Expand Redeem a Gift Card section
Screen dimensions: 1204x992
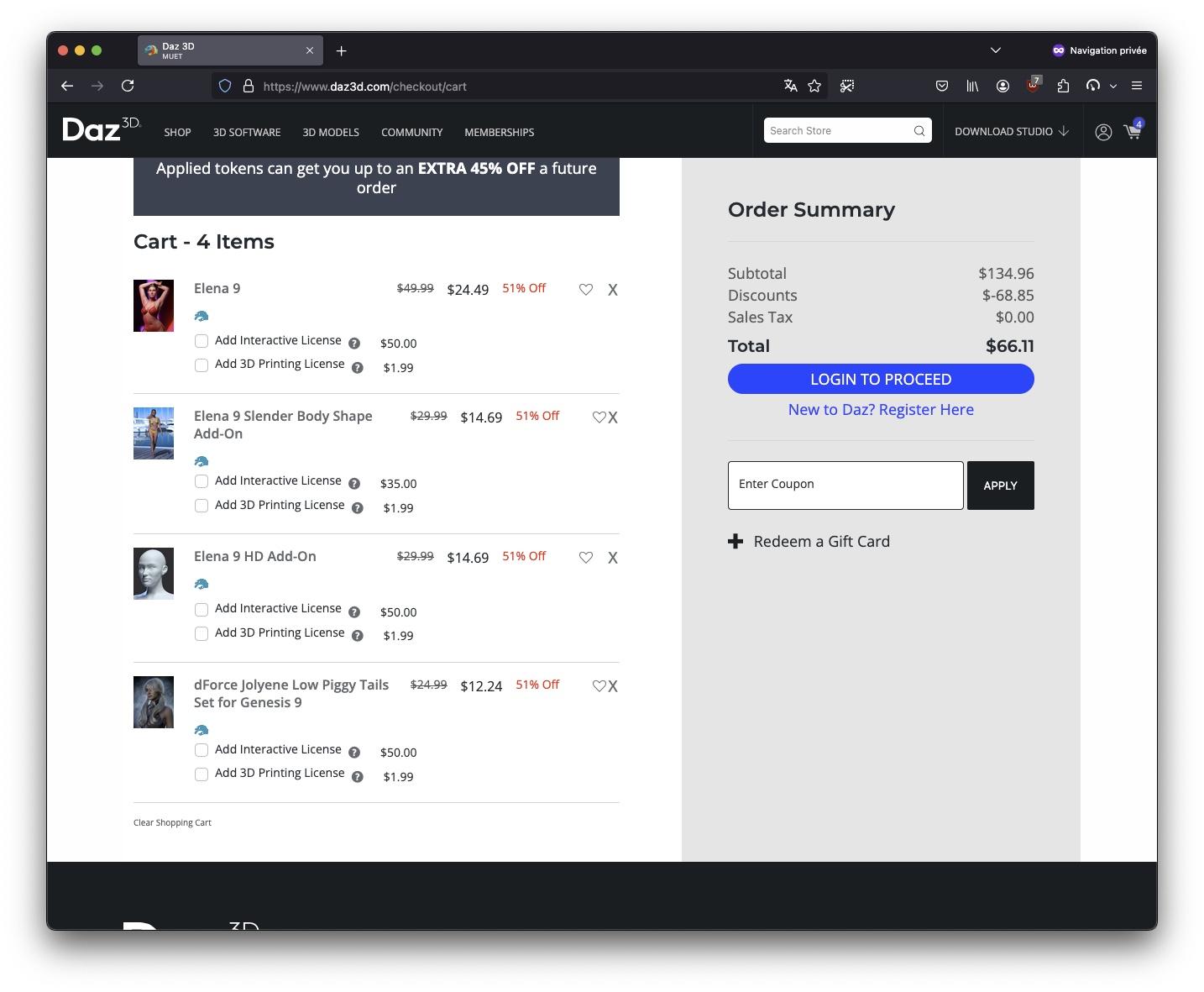809,542
